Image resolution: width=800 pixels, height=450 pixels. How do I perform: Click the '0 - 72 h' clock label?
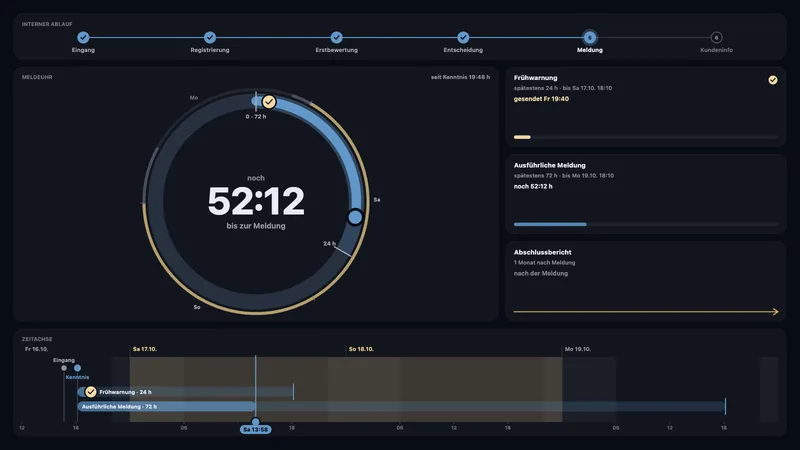pos(256,116)
